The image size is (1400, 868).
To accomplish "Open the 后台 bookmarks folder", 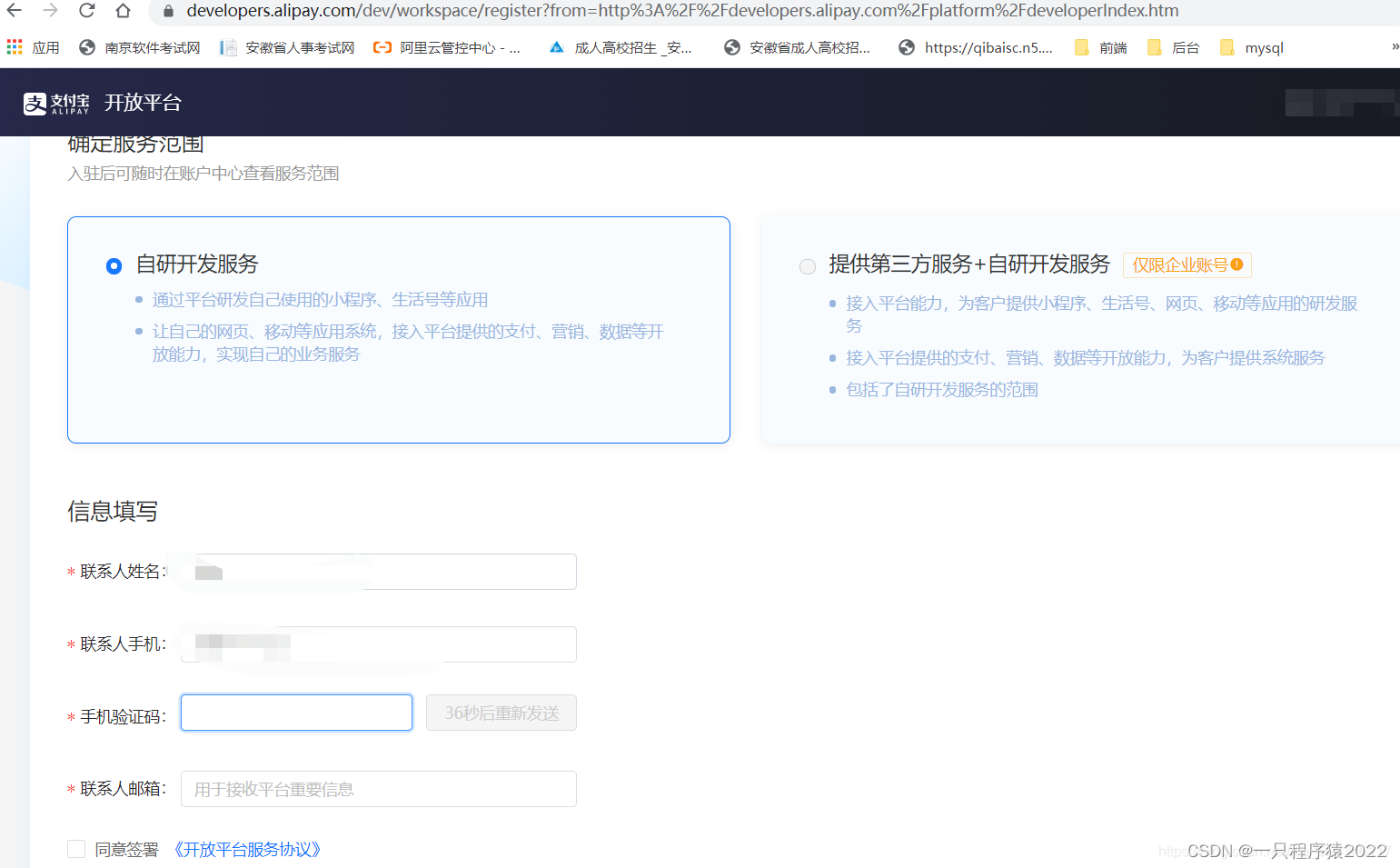I will (1173, 47).
